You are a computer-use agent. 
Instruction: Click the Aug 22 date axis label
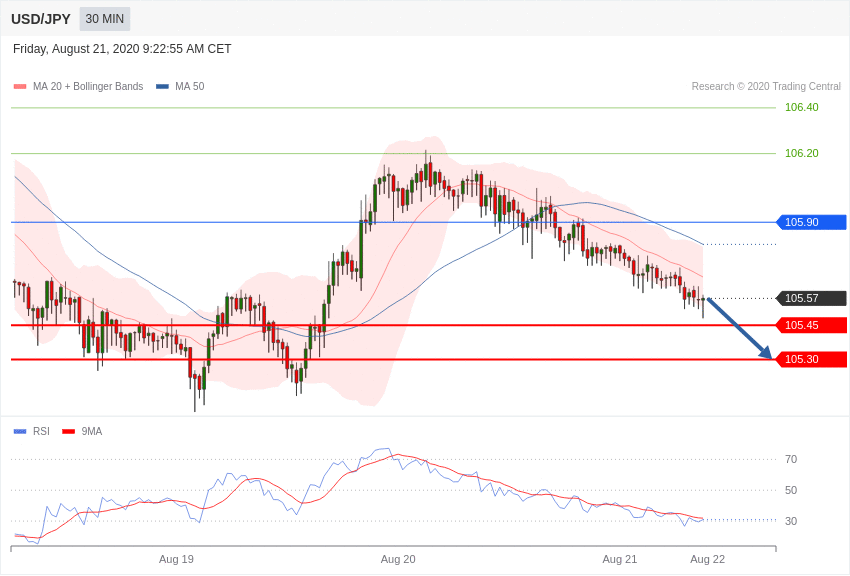point(707,559)
